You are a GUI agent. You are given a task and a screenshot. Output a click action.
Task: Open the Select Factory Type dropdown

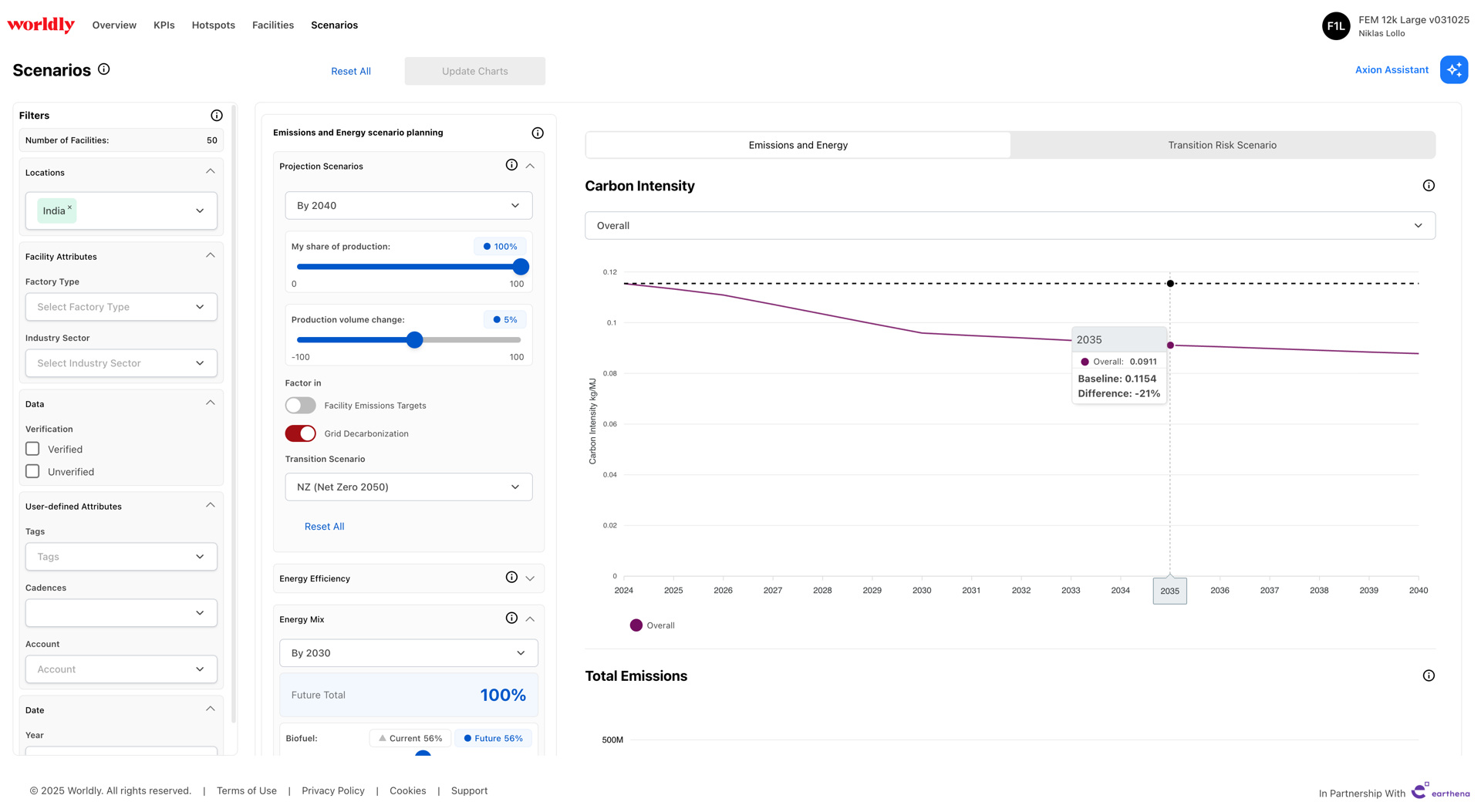tap(121, 307)
